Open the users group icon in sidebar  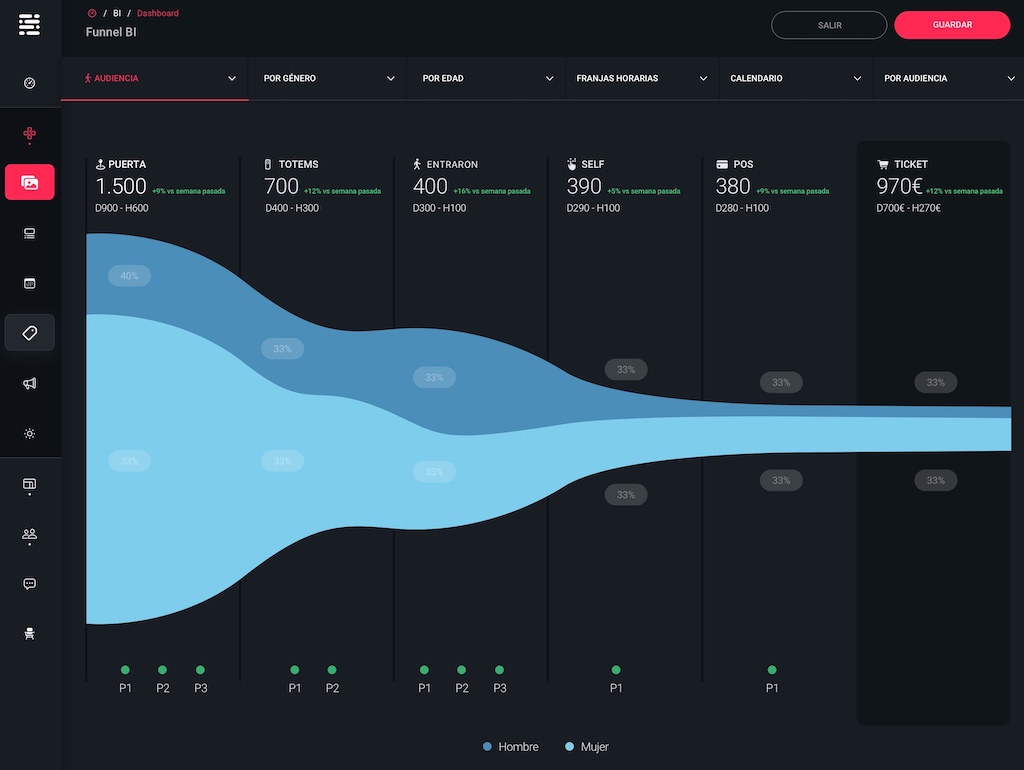(x=30, y=534)
